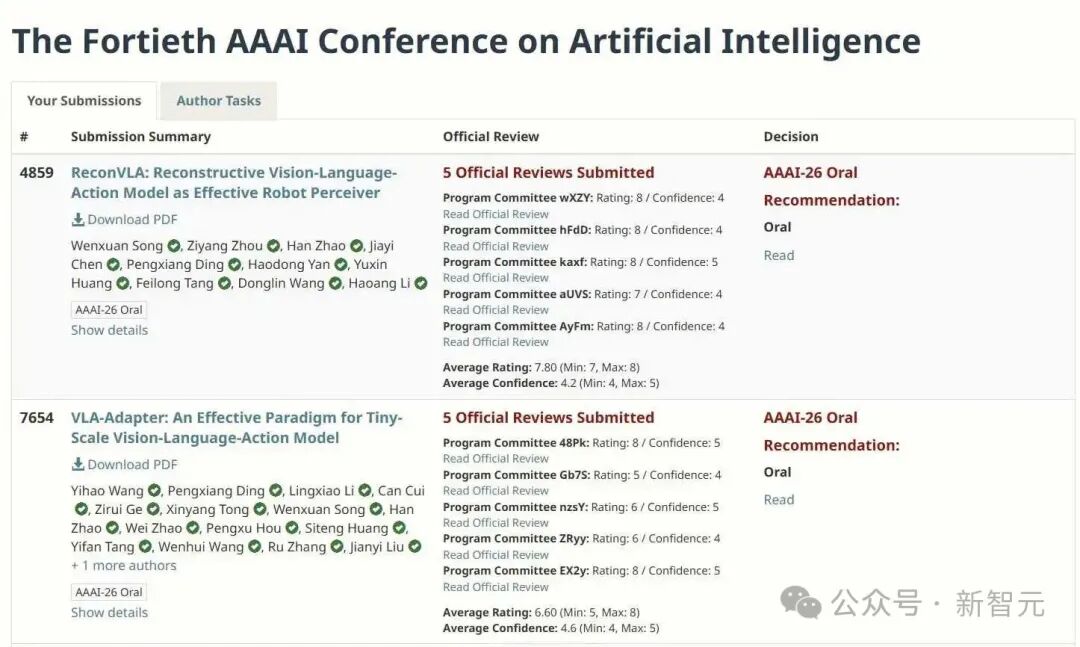Select the Your Submissions tab
The height and width of the screenshot is (647, 1080).
point(84,101)
